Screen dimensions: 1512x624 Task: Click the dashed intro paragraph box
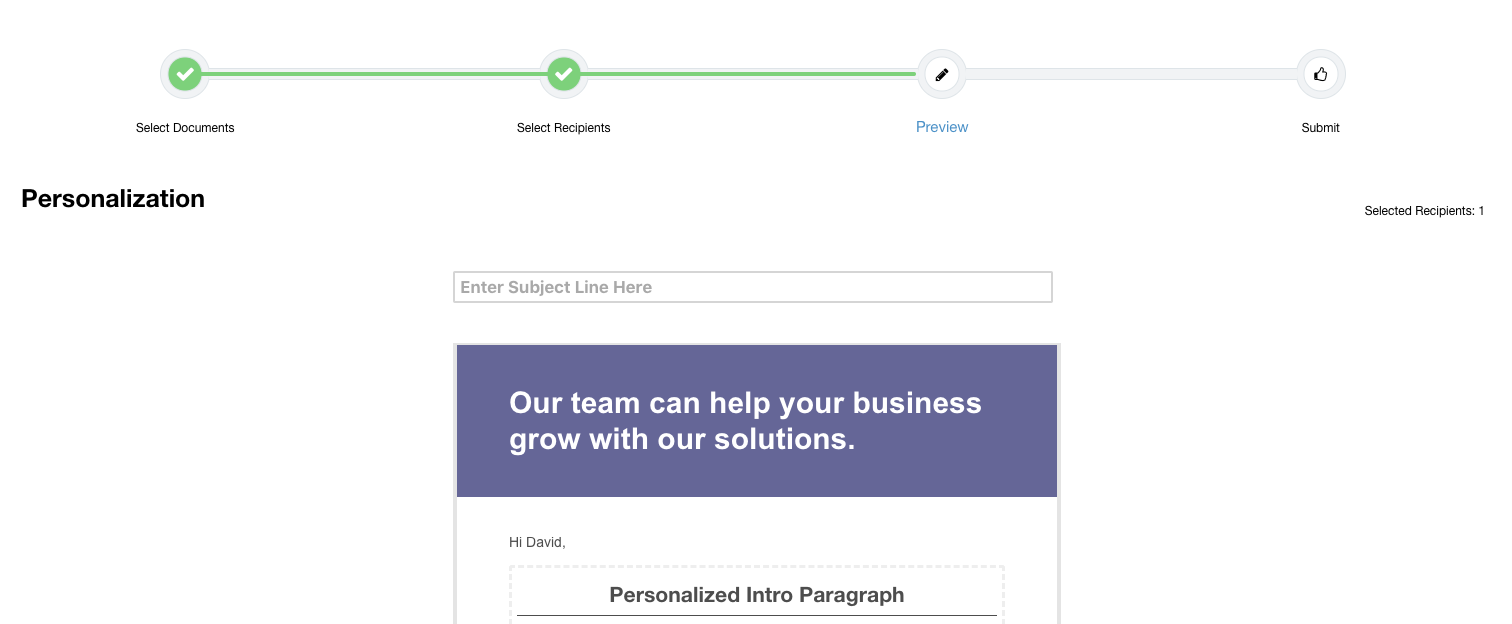(757, 596)
